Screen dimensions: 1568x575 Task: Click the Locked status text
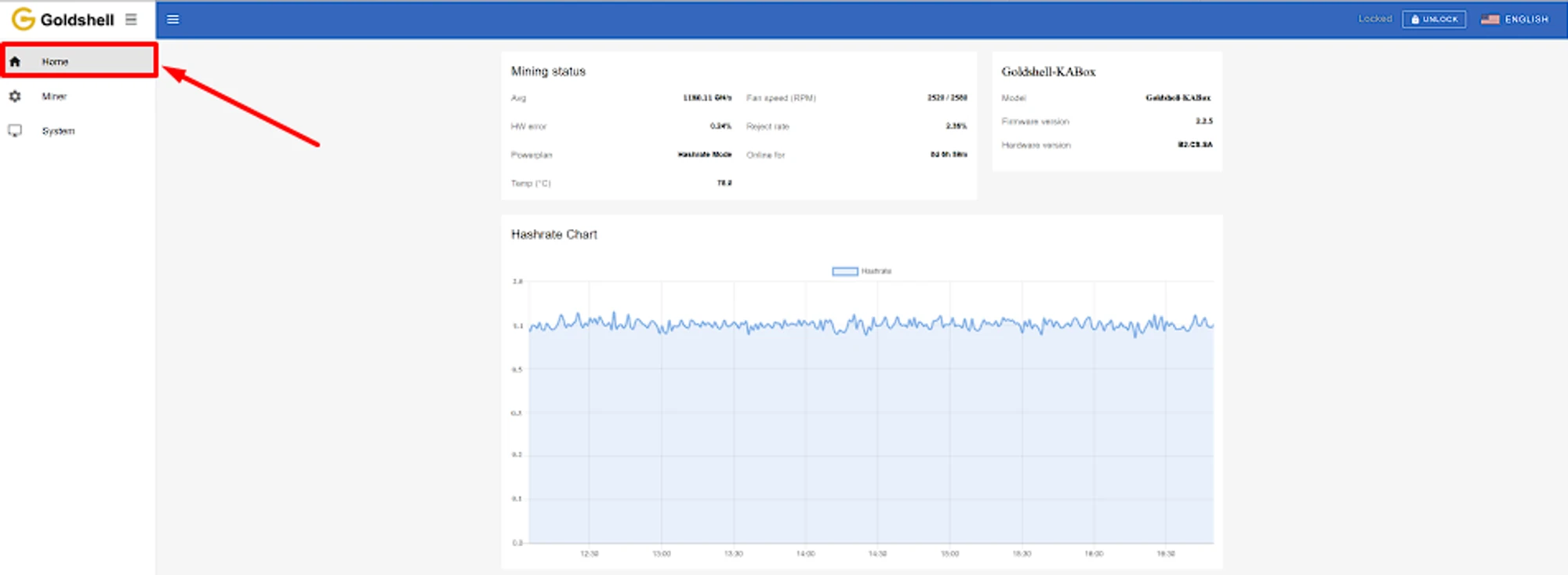[x=1374, y=19]
